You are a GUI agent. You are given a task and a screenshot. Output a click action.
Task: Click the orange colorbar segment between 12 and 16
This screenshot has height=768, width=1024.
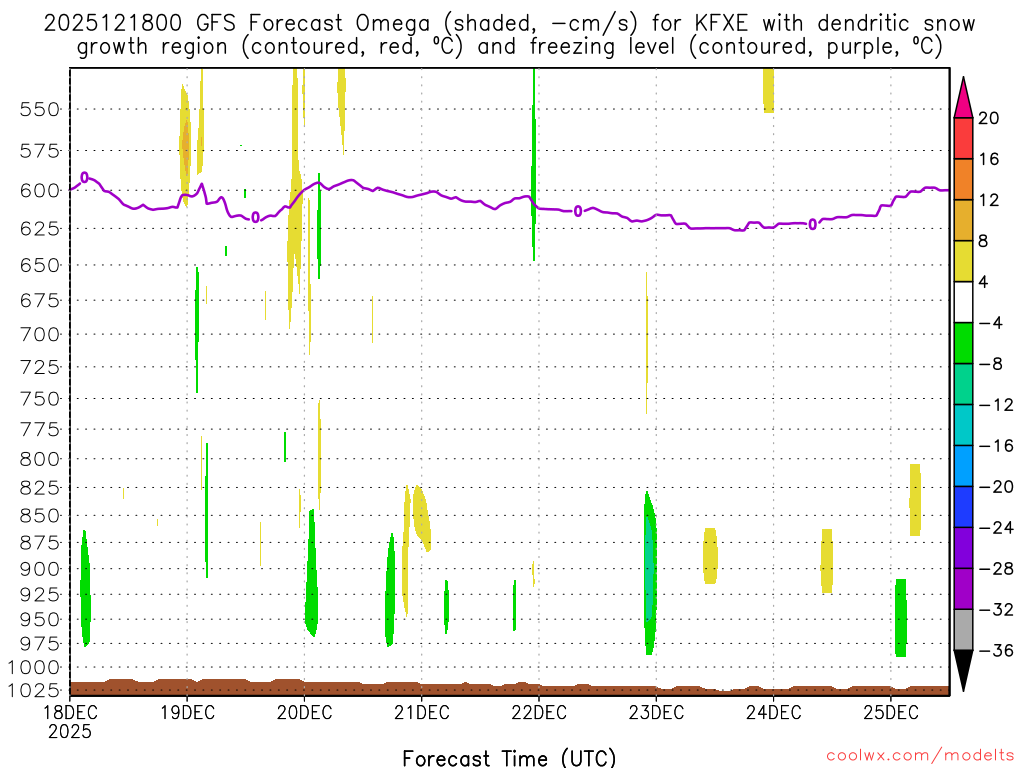point(963,180)
